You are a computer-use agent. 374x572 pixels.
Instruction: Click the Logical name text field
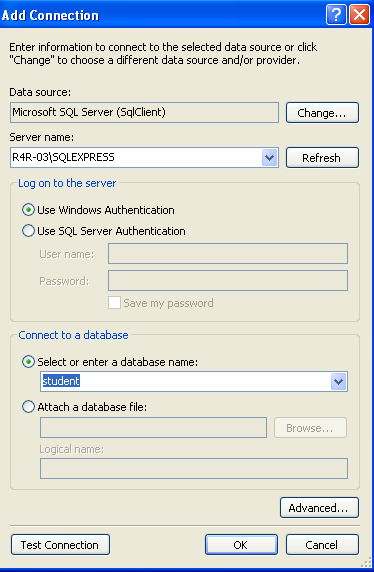(x=194, y=469)
